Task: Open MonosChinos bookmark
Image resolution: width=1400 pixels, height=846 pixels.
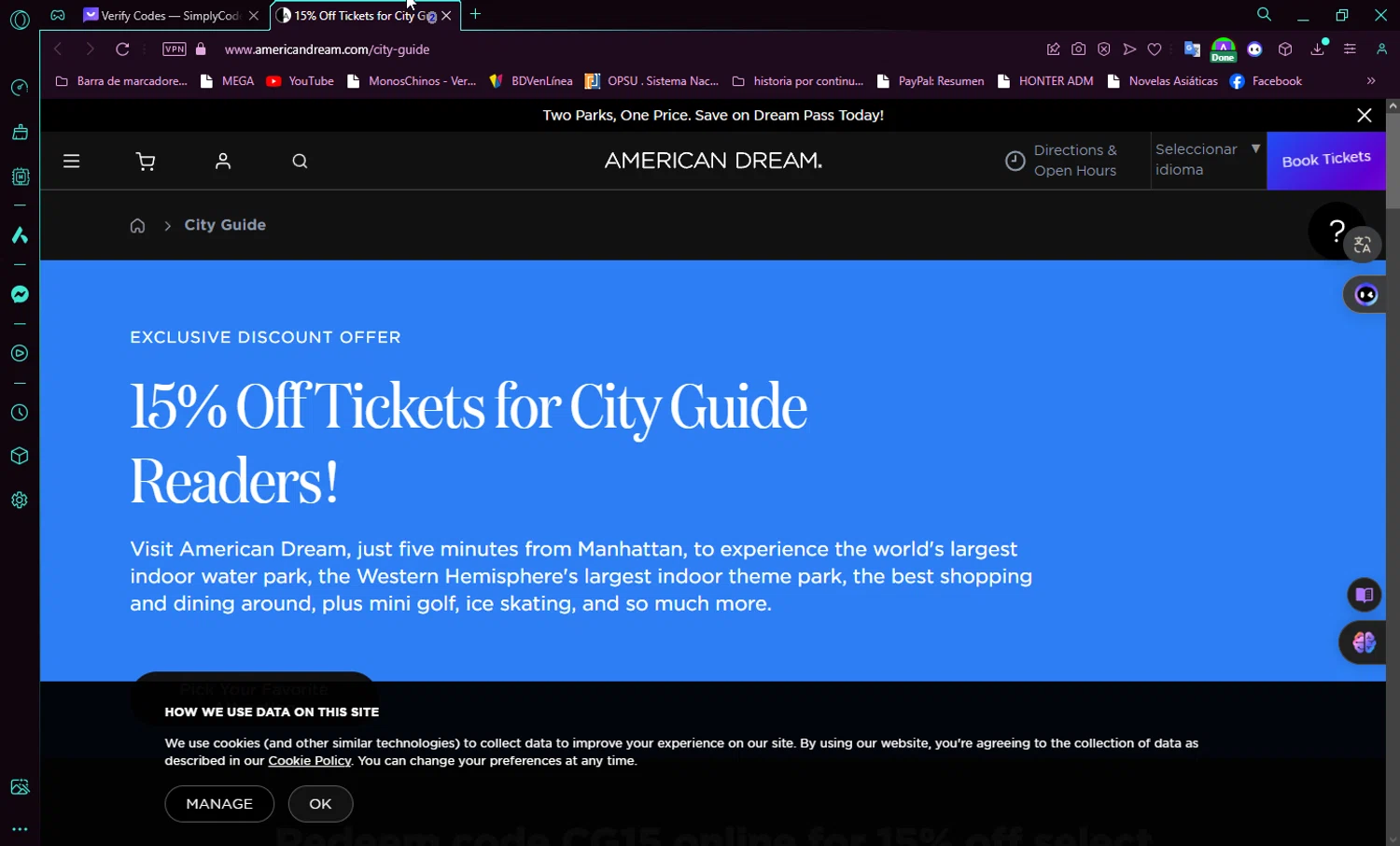Action: [412, 81]
